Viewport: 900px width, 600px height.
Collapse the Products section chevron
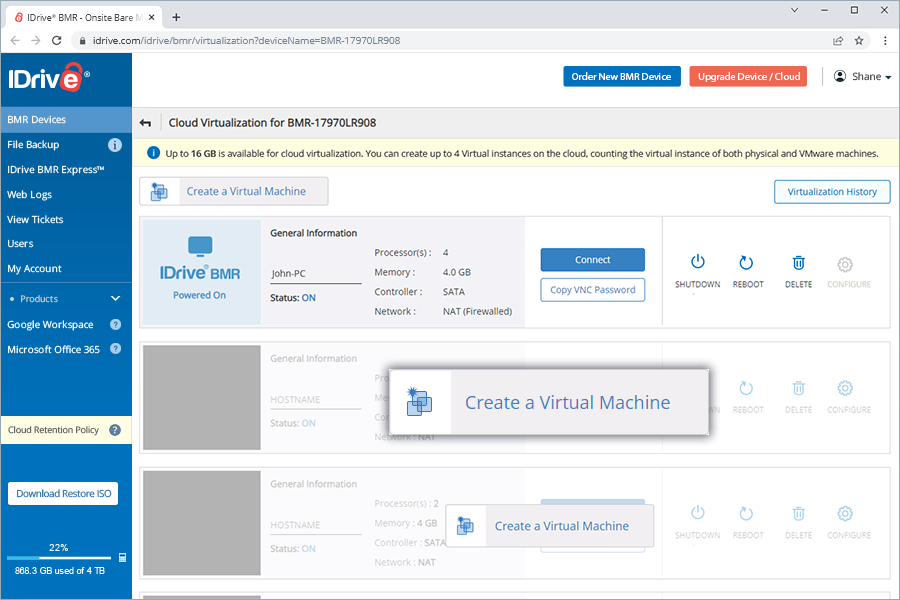115,299
